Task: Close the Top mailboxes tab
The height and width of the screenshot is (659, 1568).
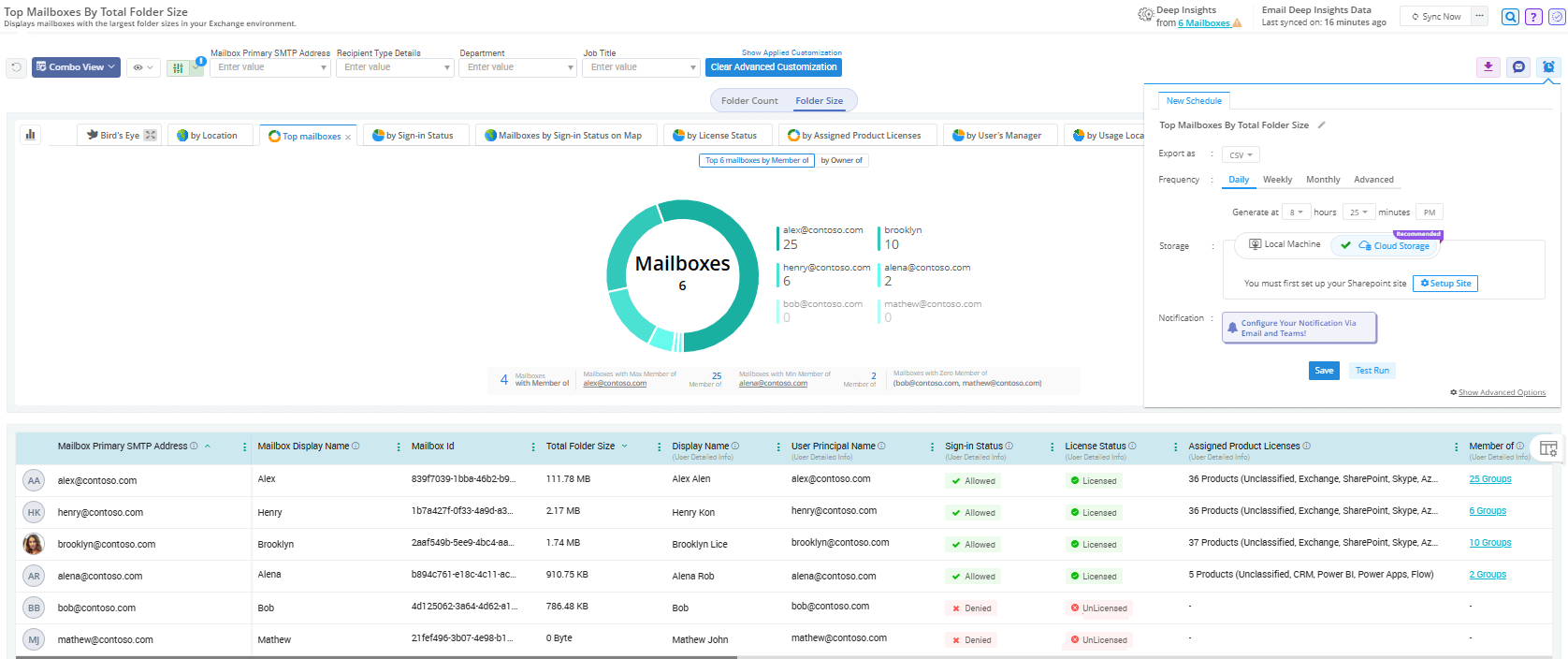Action: coord(348,138)
